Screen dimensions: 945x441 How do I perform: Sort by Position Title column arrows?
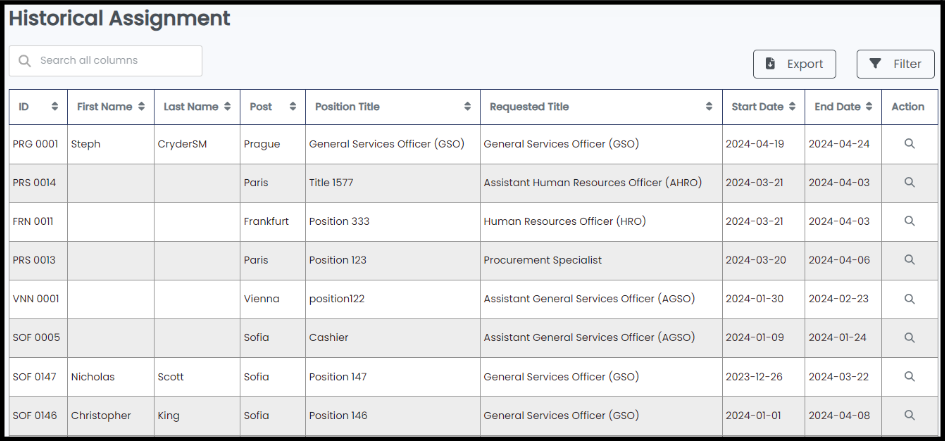[x=467, y=107]
